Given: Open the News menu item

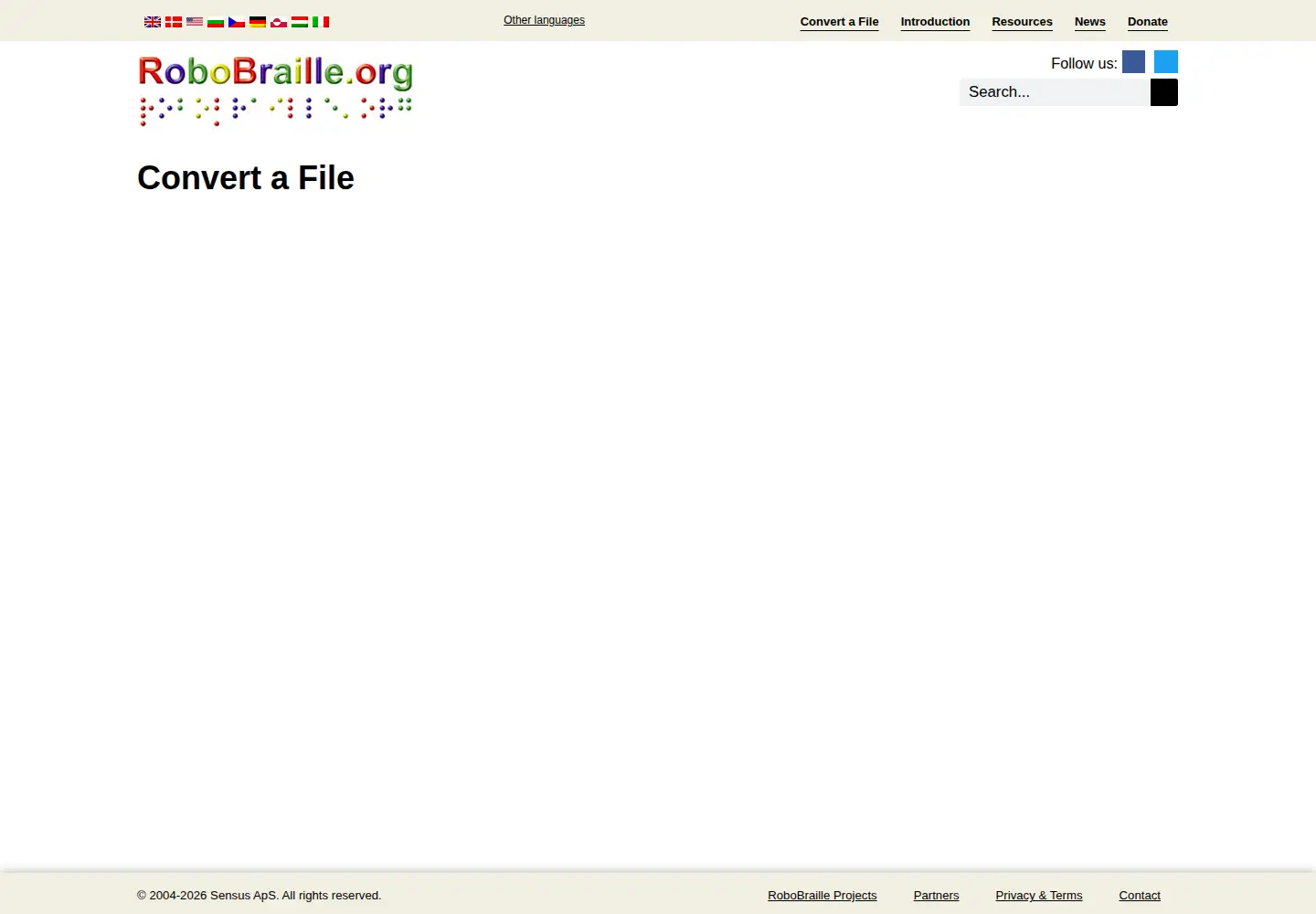Looking at the screenshot, I should (x=1089, y=22).
